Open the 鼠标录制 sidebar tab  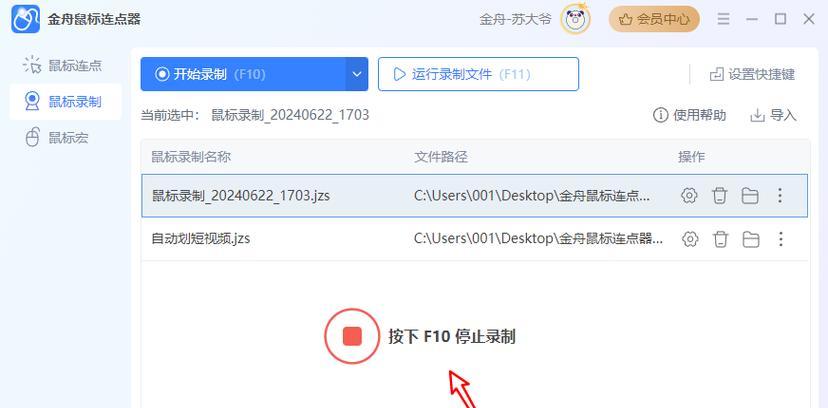point(65,101)
